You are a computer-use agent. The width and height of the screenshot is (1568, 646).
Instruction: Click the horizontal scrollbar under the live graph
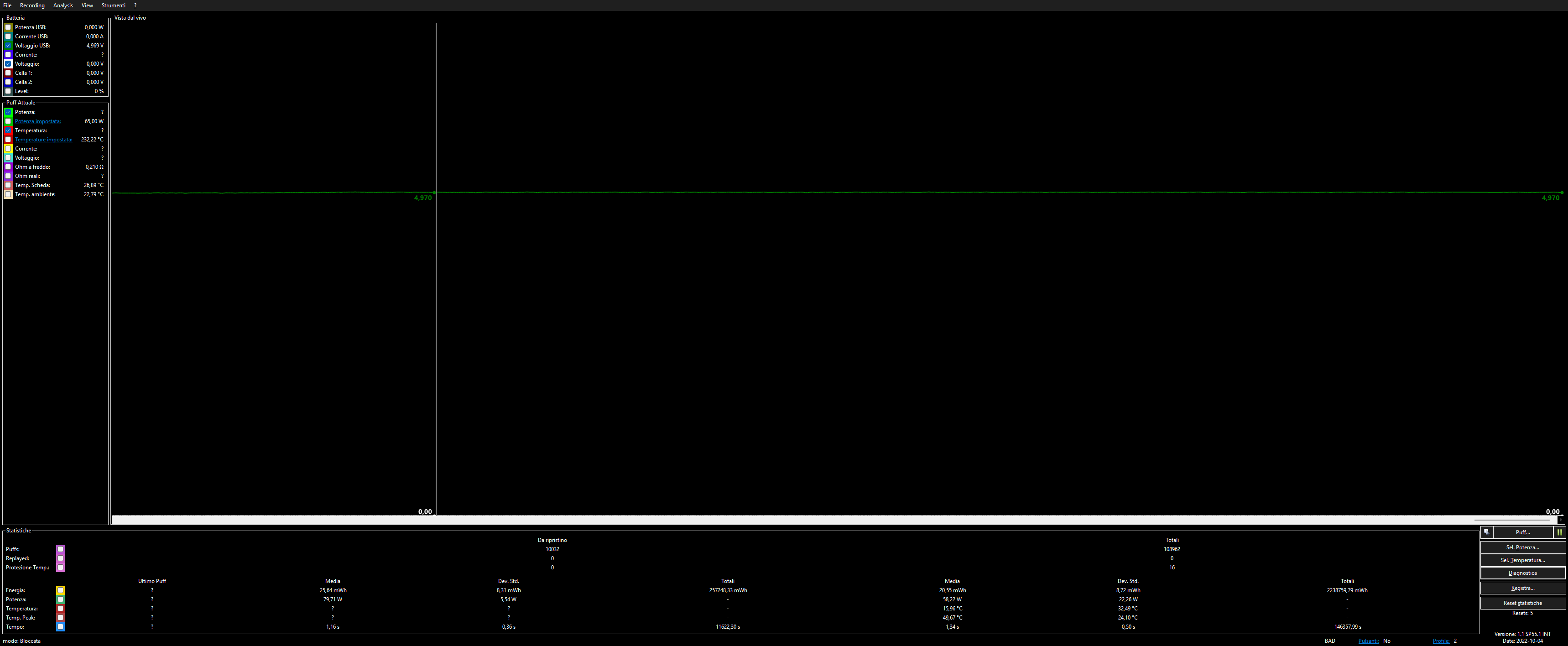tap(792, 520)
